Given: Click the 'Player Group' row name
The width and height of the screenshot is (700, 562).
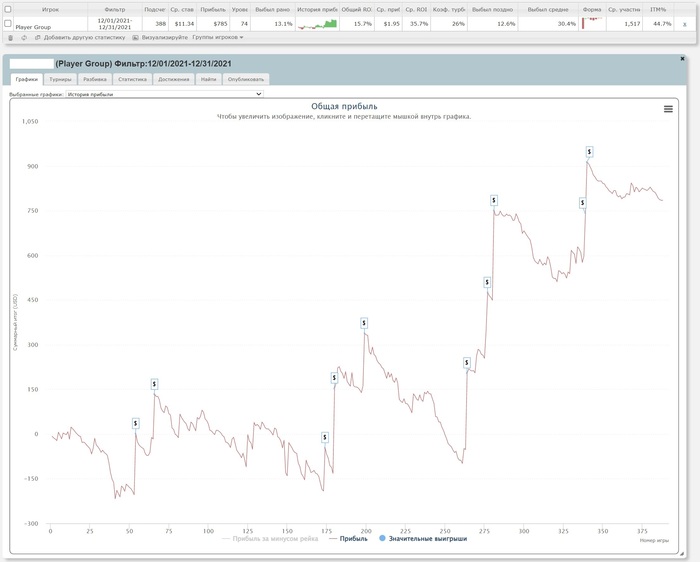Looking at the screenshot, I should pyautogui.click(x=33, y=27).
